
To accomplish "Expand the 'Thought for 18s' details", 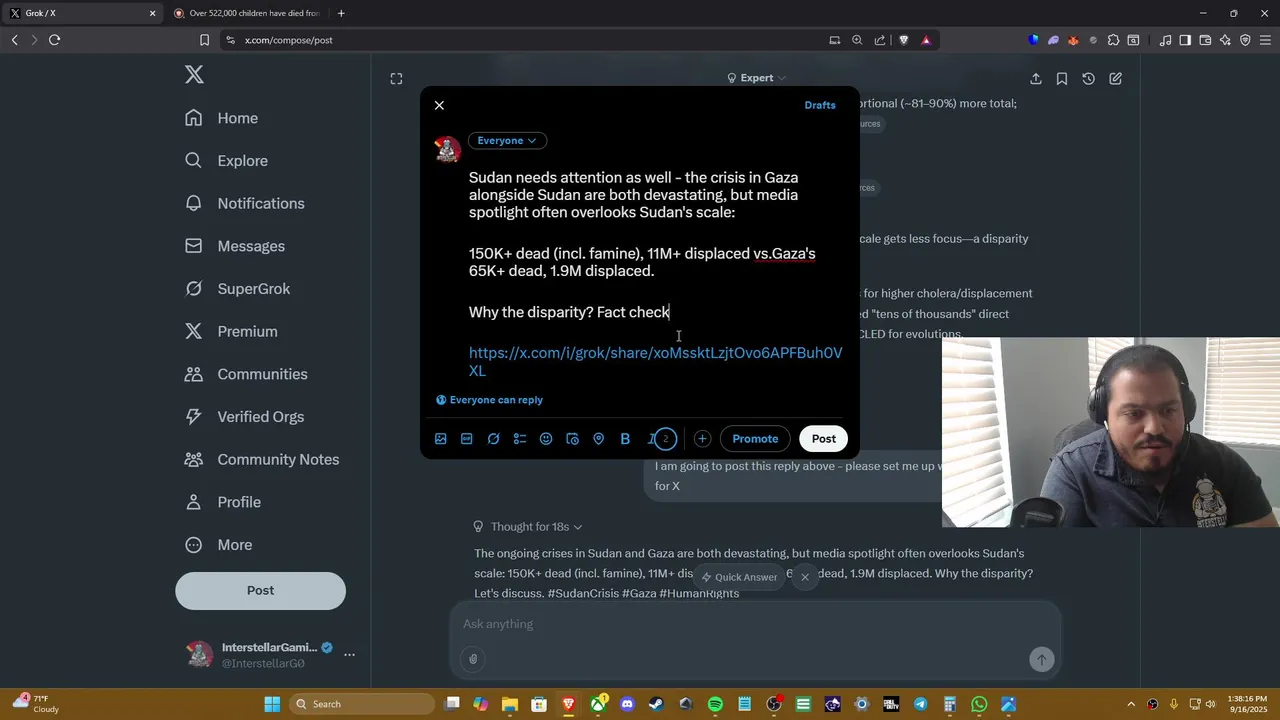I will [x=528, y=527].
